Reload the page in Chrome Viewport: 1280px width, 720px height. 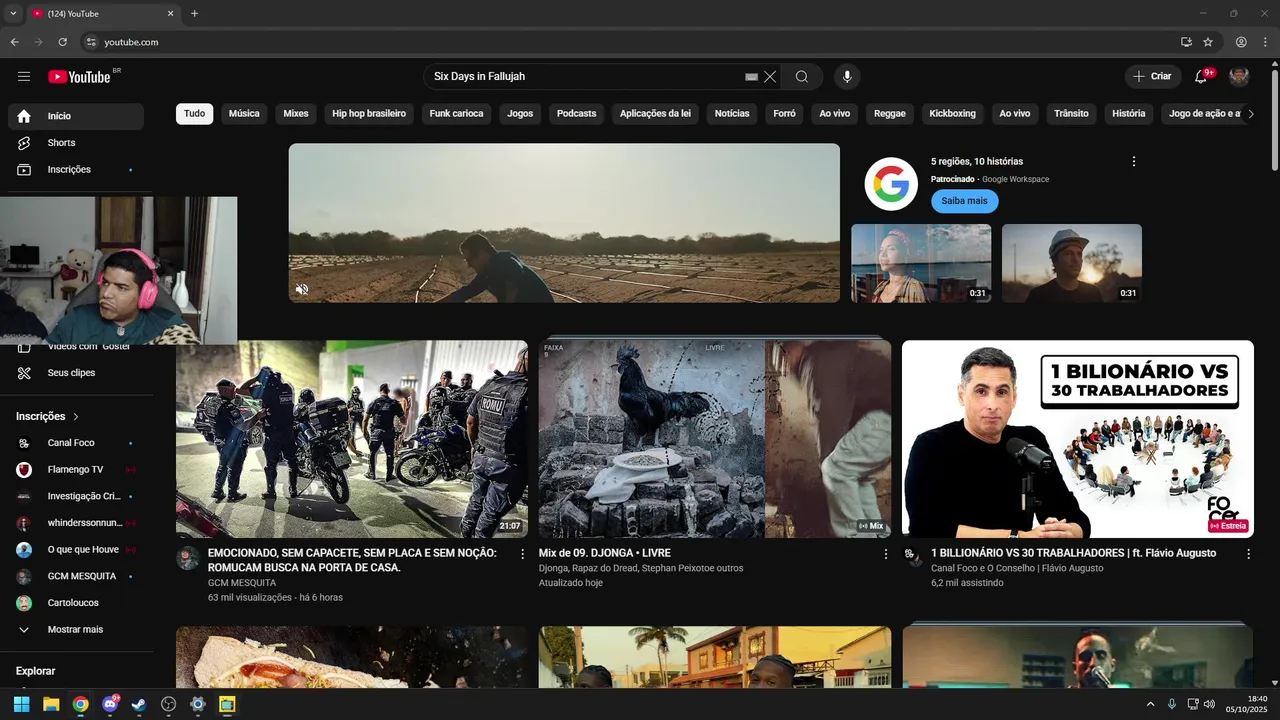[62, 42]
